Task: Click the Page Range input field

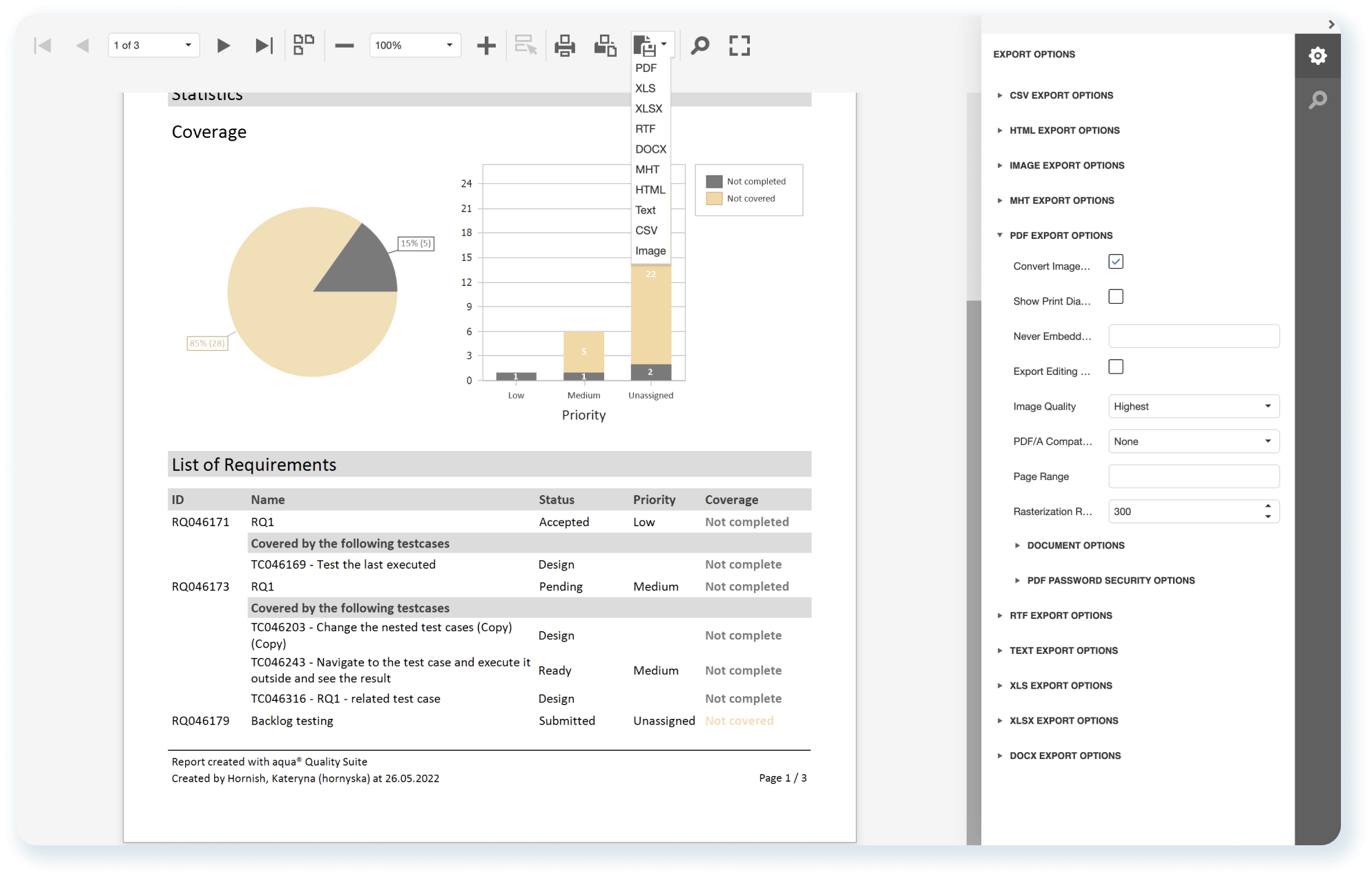Action: point(1193,476)
